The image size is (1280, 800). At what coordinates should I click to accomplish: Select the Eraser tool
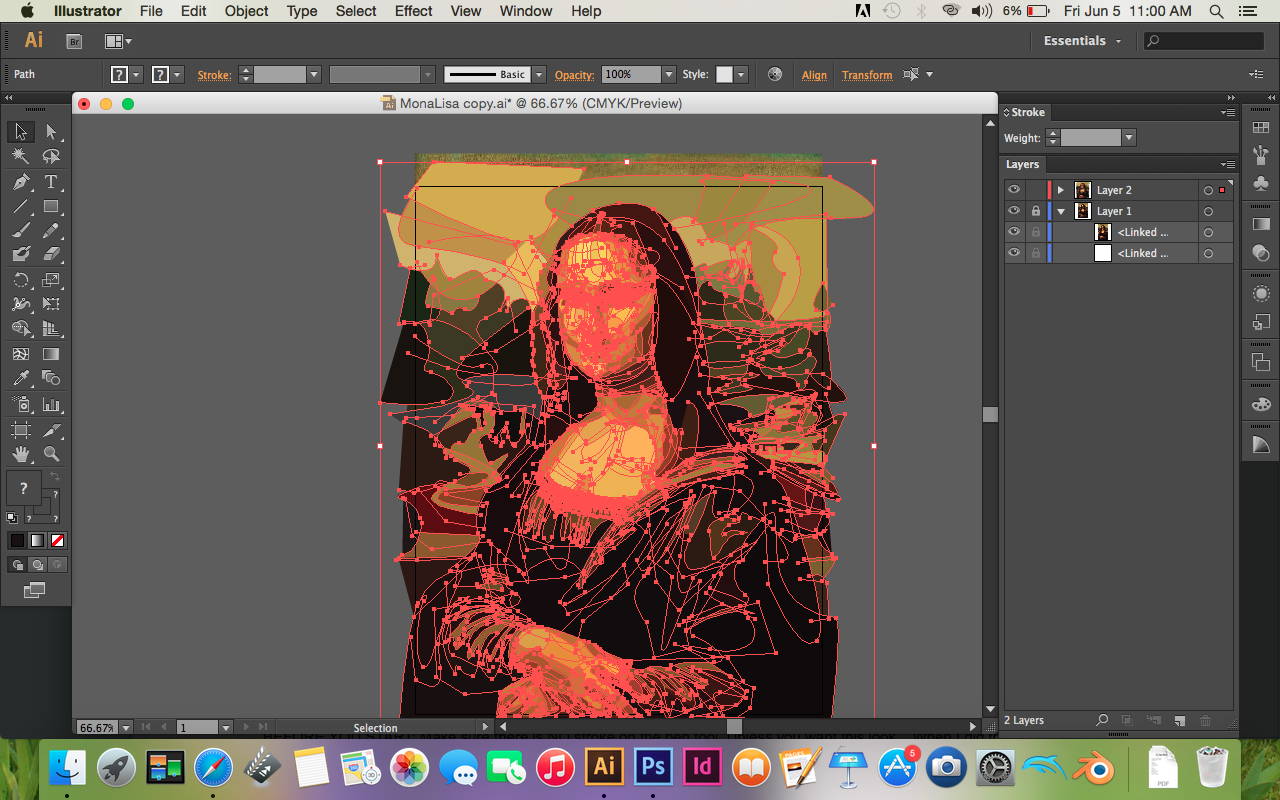[51, 255]
